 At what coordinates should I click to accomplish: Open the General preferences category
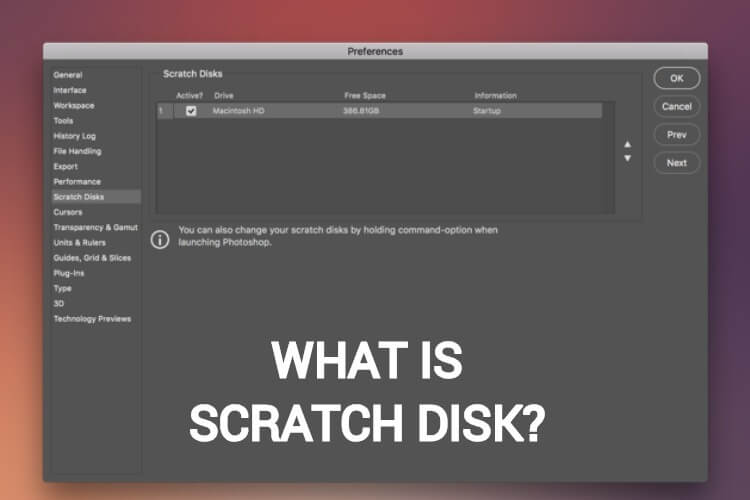pos(68,75)
